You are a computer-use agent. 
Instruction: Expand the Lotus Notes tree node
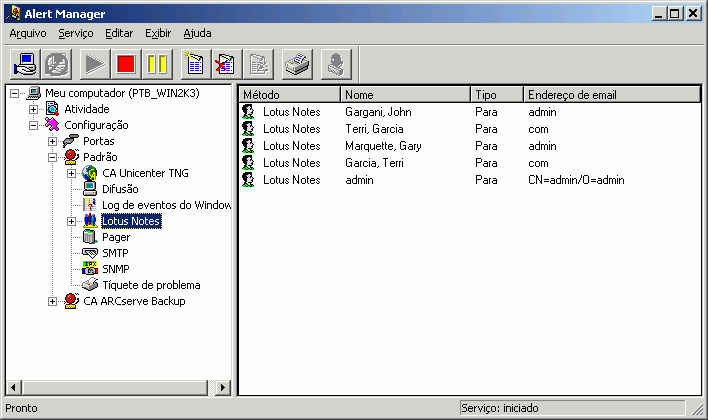(x=71, y=221)
